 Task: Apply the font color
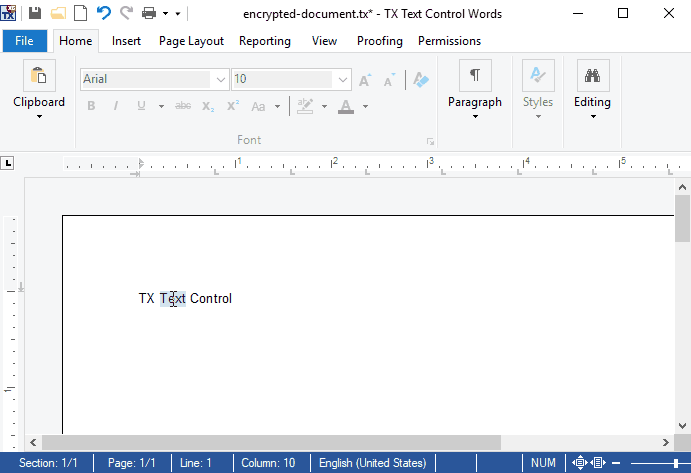click(346, 106)
